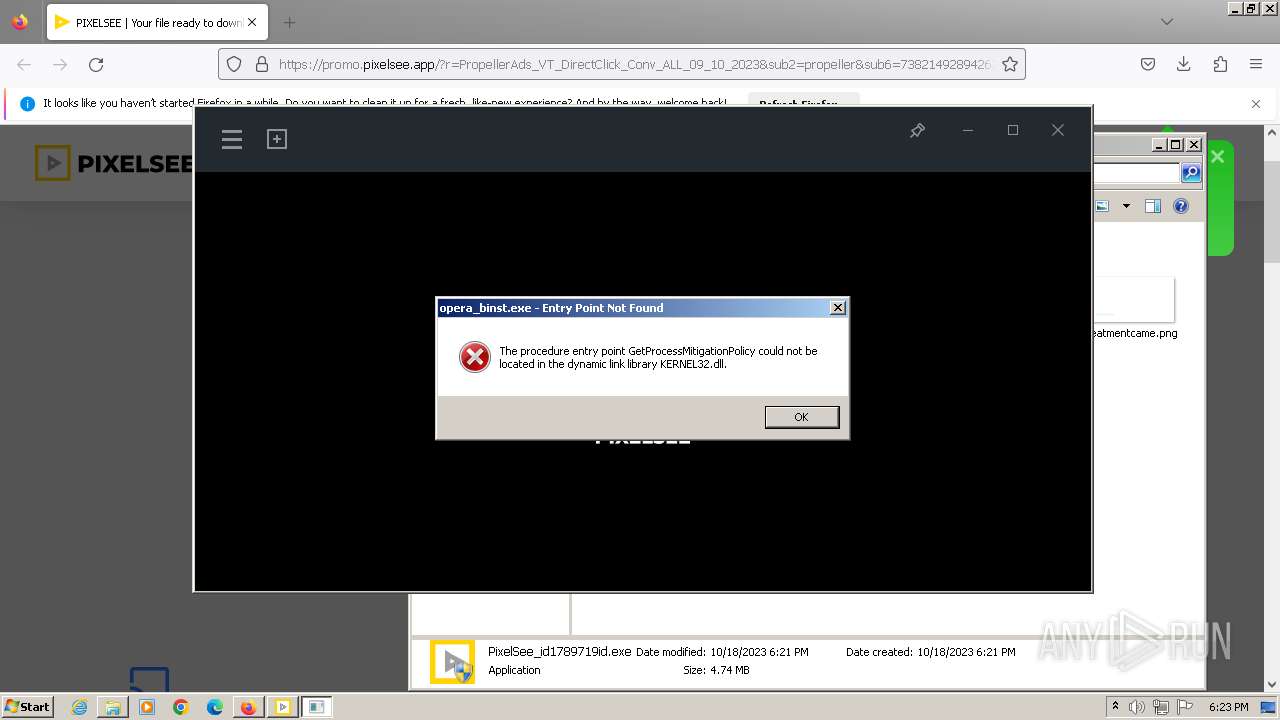Pin the PixelSee player window
The image size is (1280, 720).
[917, 131]
